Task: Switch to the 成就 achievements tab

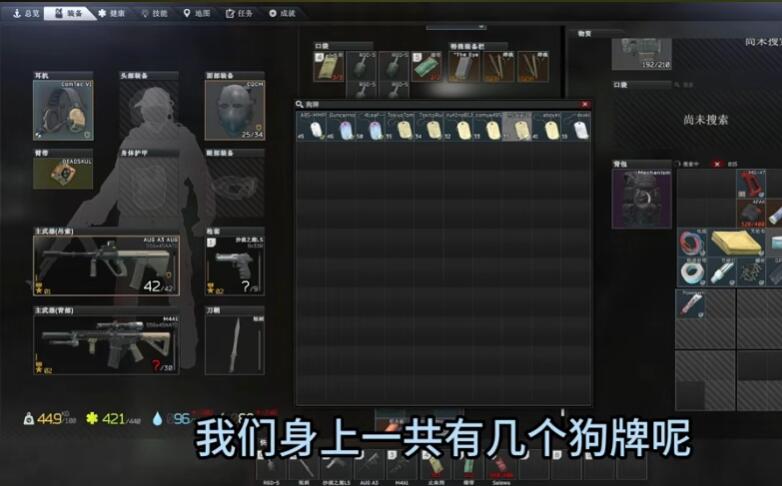Action: coord(282,13)
